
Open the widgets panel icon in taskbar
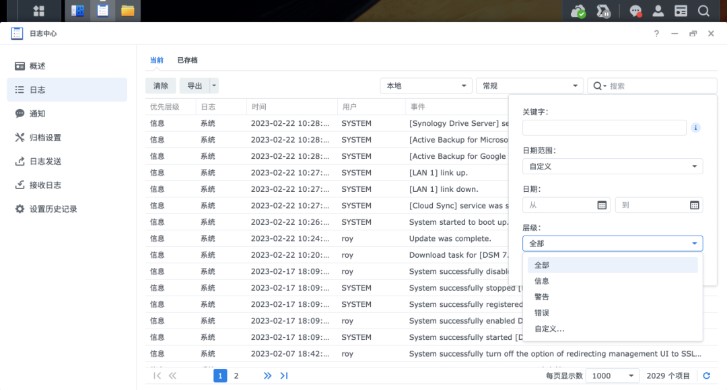coord(681,11)
